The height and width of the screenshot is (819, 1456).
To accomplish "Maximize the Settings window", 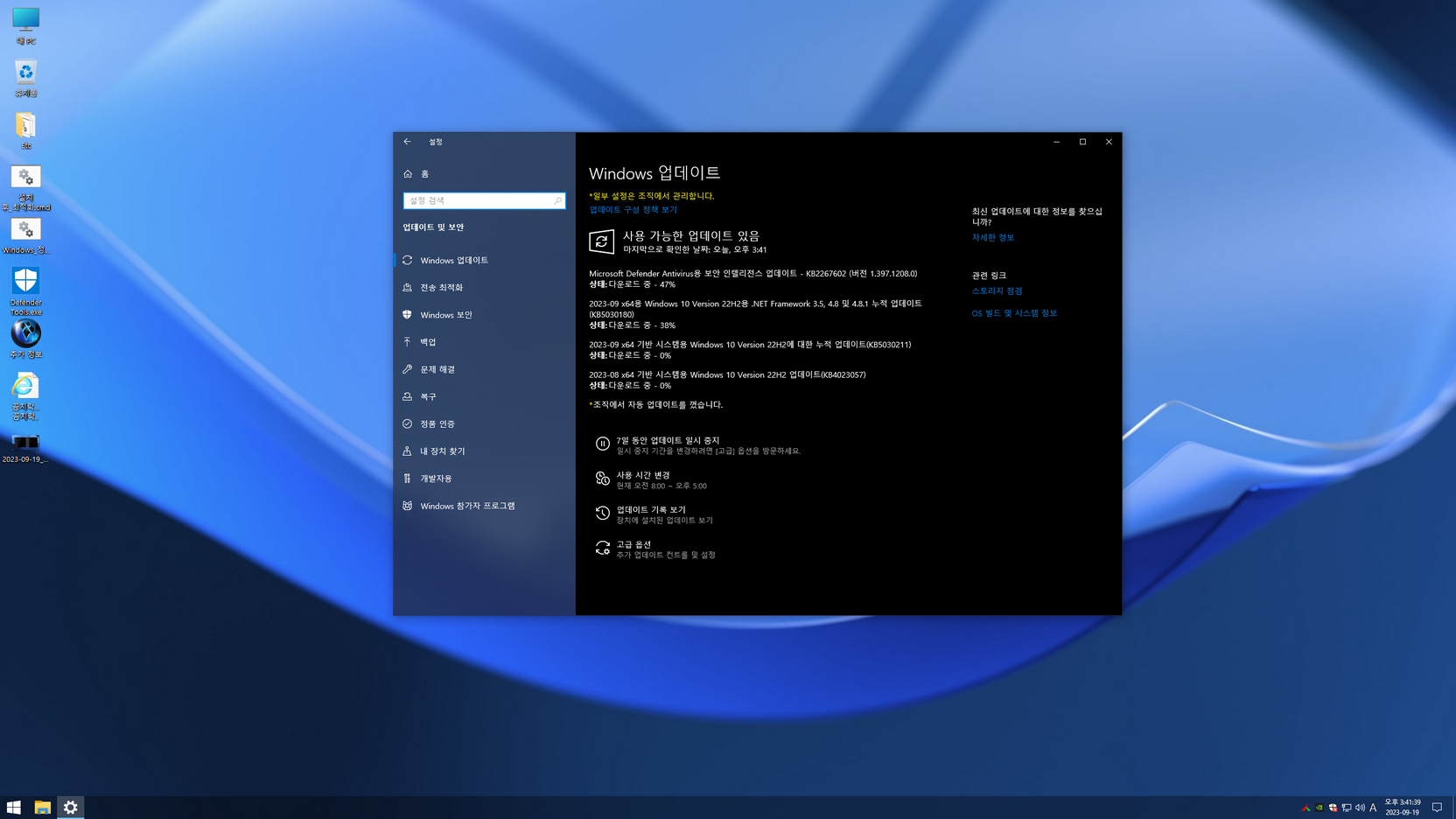I will 1082,142.
